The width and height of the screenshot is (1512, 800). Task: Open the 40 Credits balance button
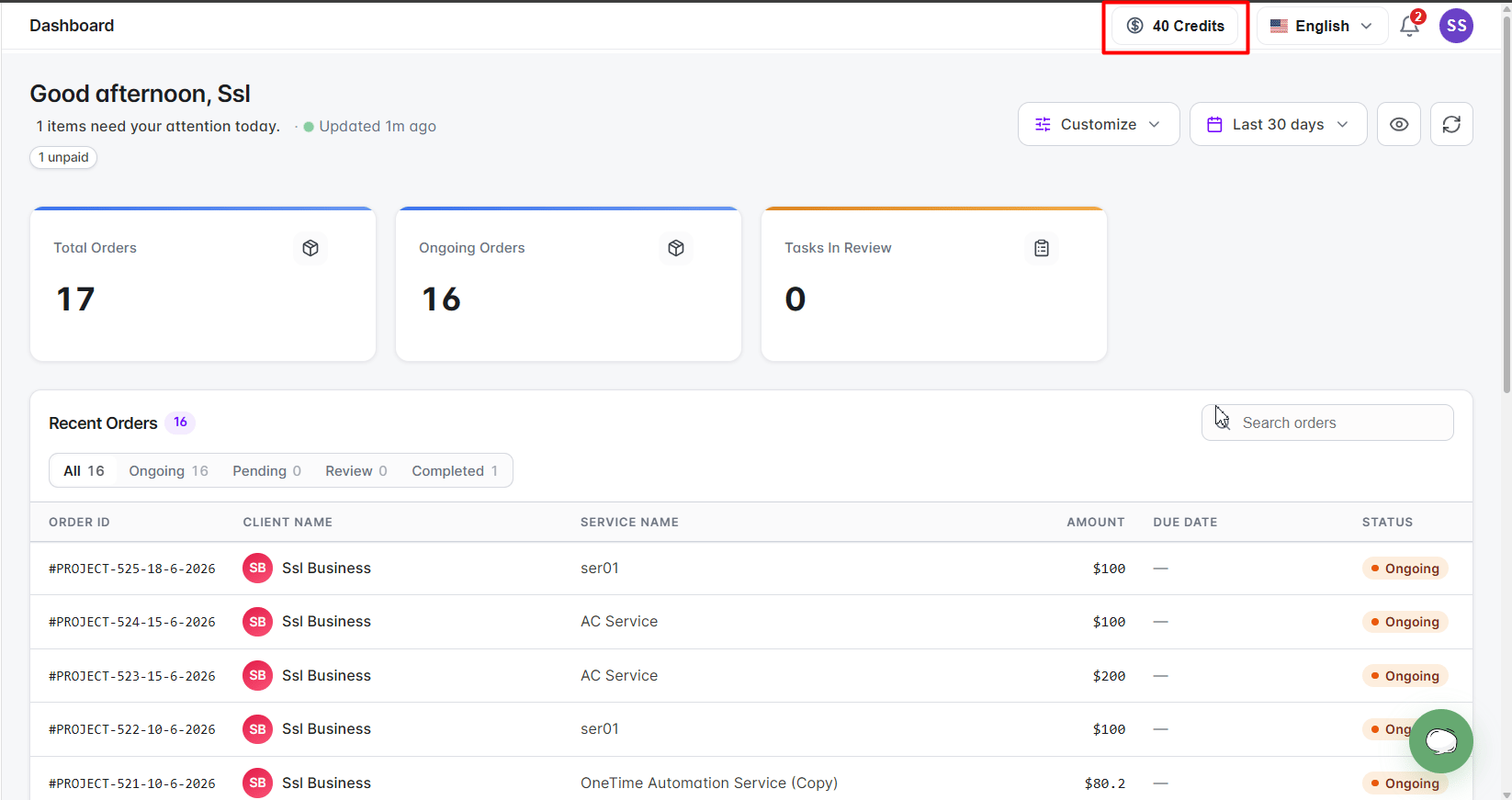pos(1175,26)
